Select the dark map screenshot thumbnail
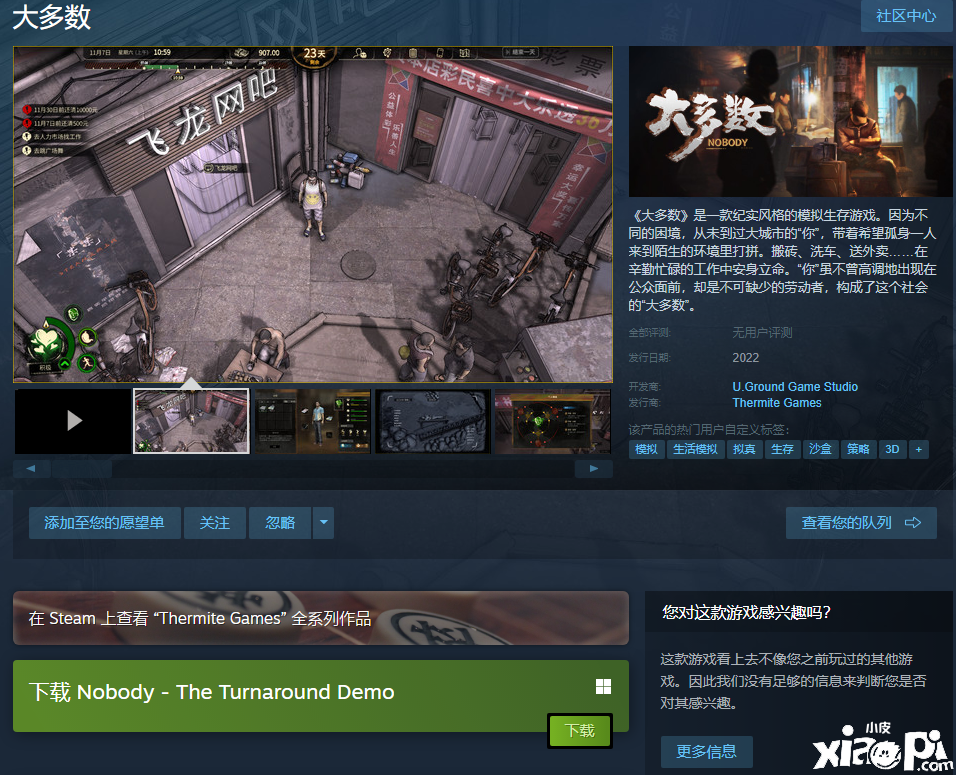Viewport: 956px width, 775px height. coord(433,421)
